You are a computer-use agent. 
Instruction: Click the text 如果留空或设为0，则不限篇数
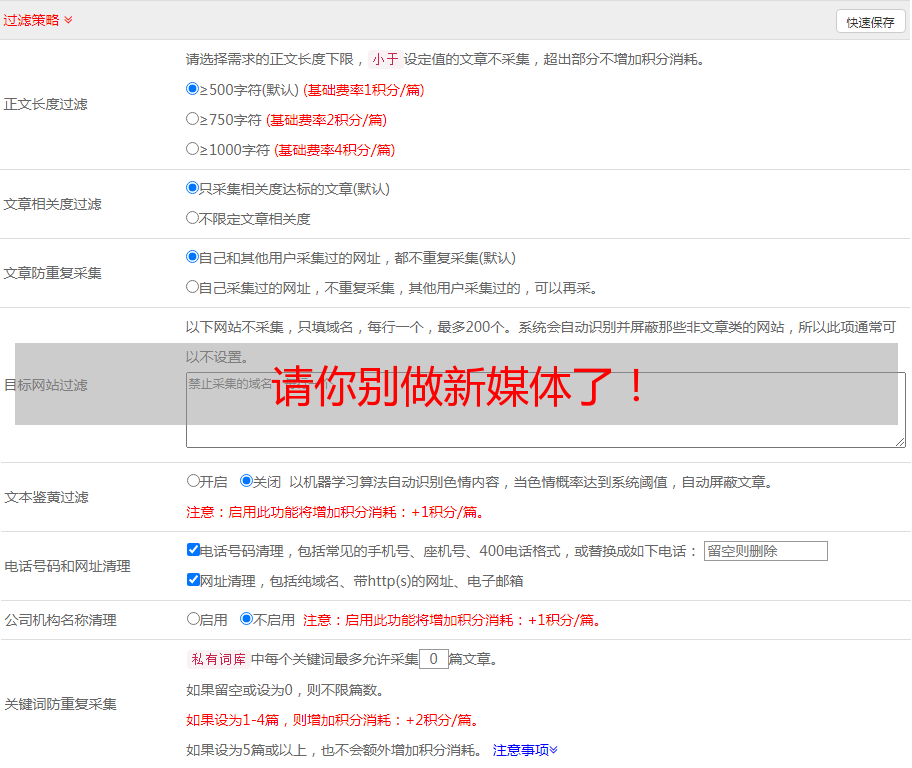point(285,690)
